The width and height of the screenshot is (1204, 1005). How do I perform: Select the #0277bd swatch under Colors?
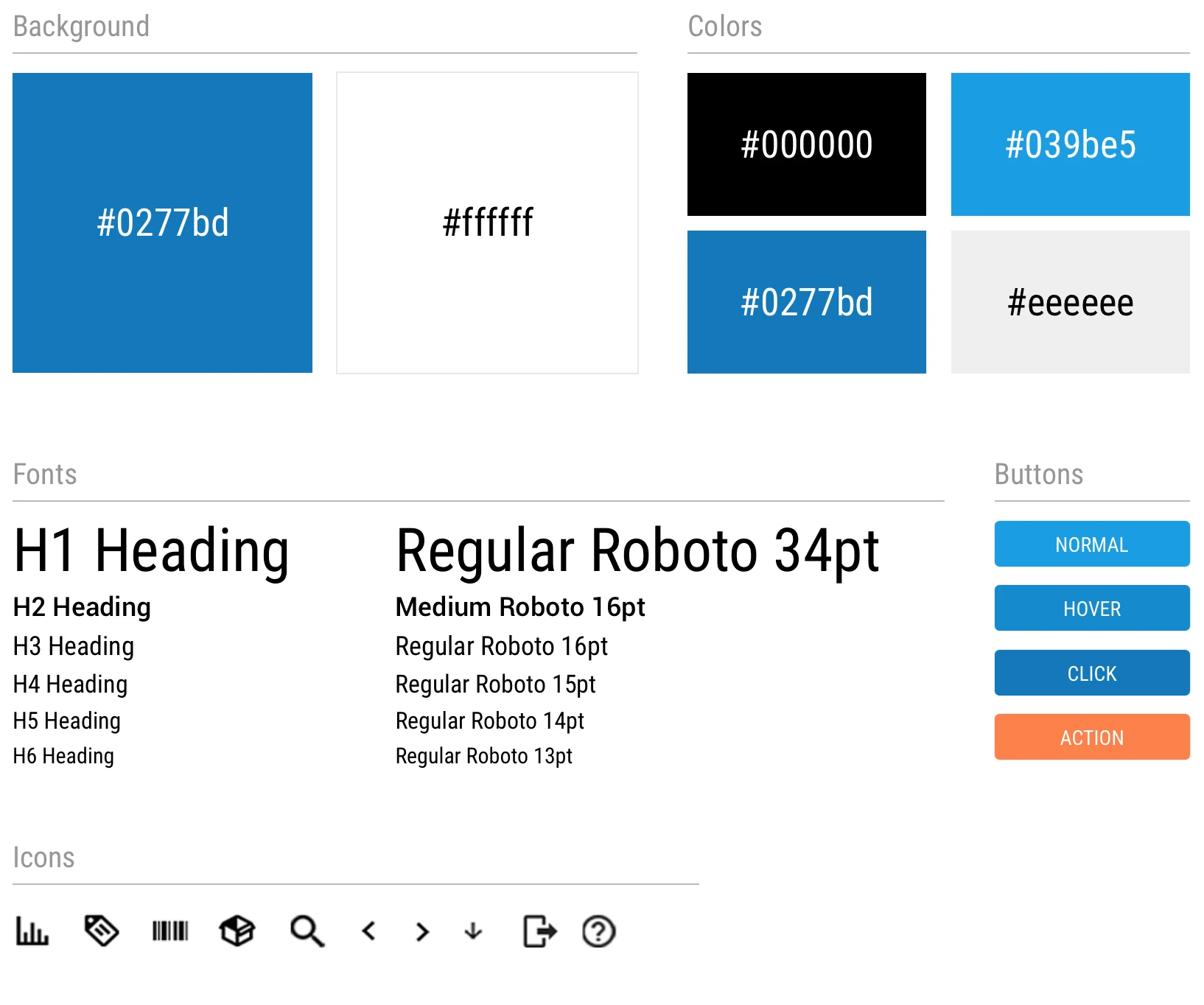click(807, 302)
